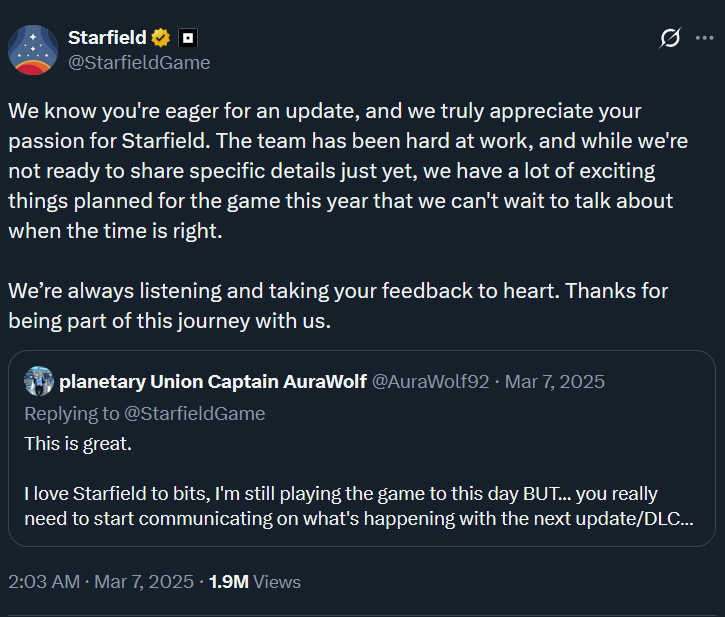Open the quoted post's Mar 7, 2025 date
The height and width of the screenshot is (617, 725).
(x=554, y=382)
